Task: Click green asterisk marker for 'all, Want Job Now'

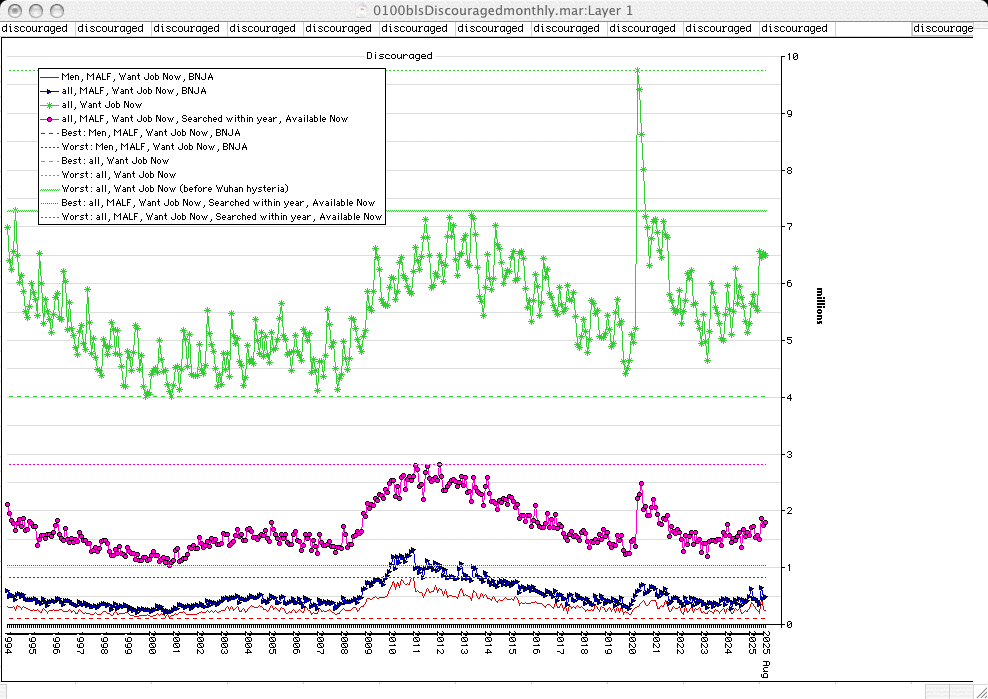Action: (50, 104)
